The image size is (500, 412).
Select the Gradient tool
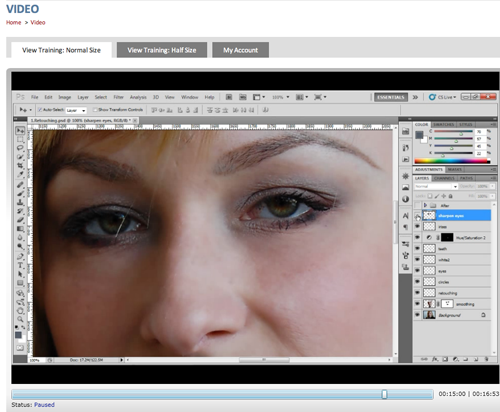pyautogui.click(x=20, y=229)
